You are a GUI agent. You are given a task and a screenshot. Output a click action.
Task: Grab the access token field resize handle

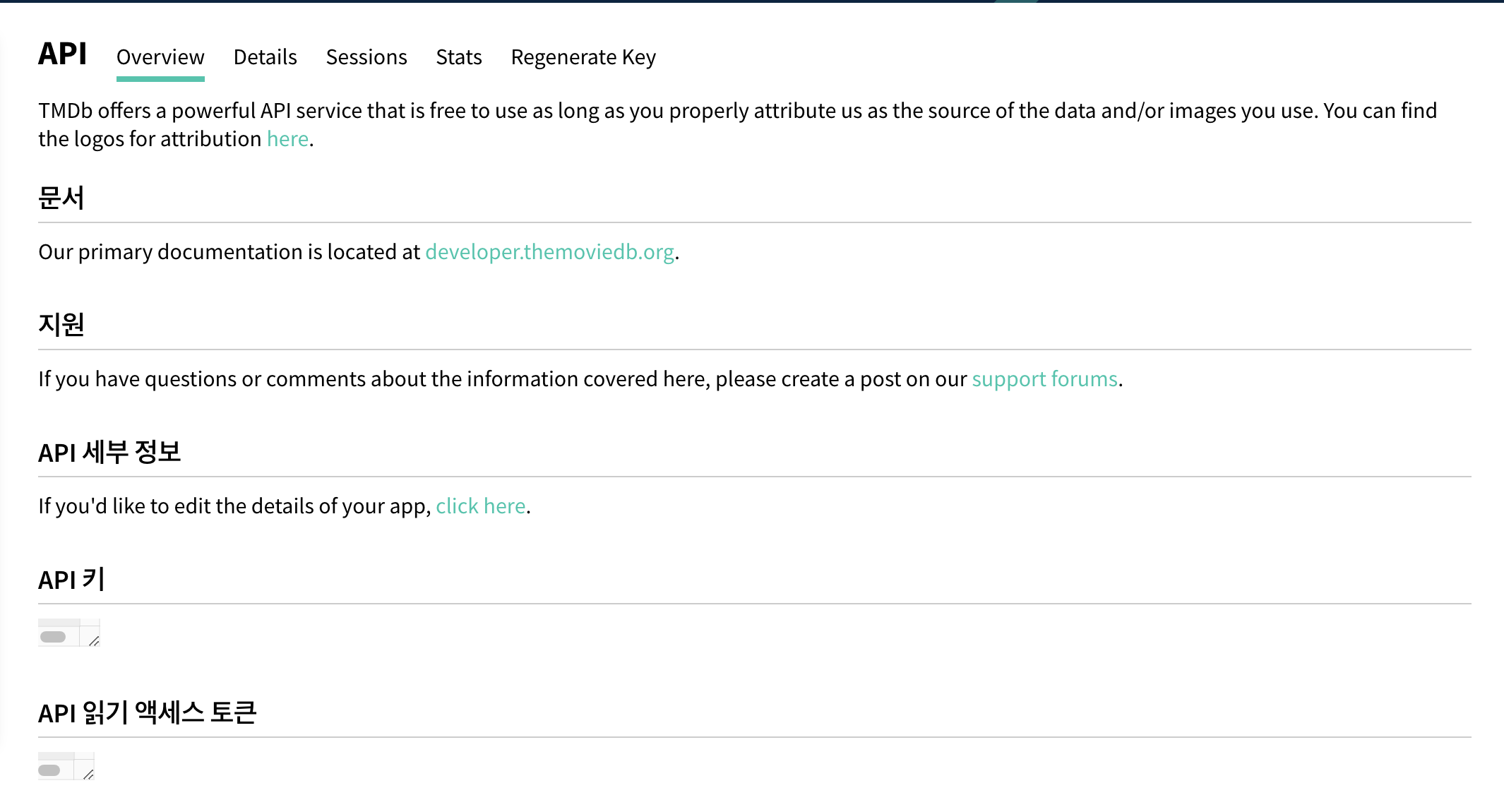coord(88,775)
